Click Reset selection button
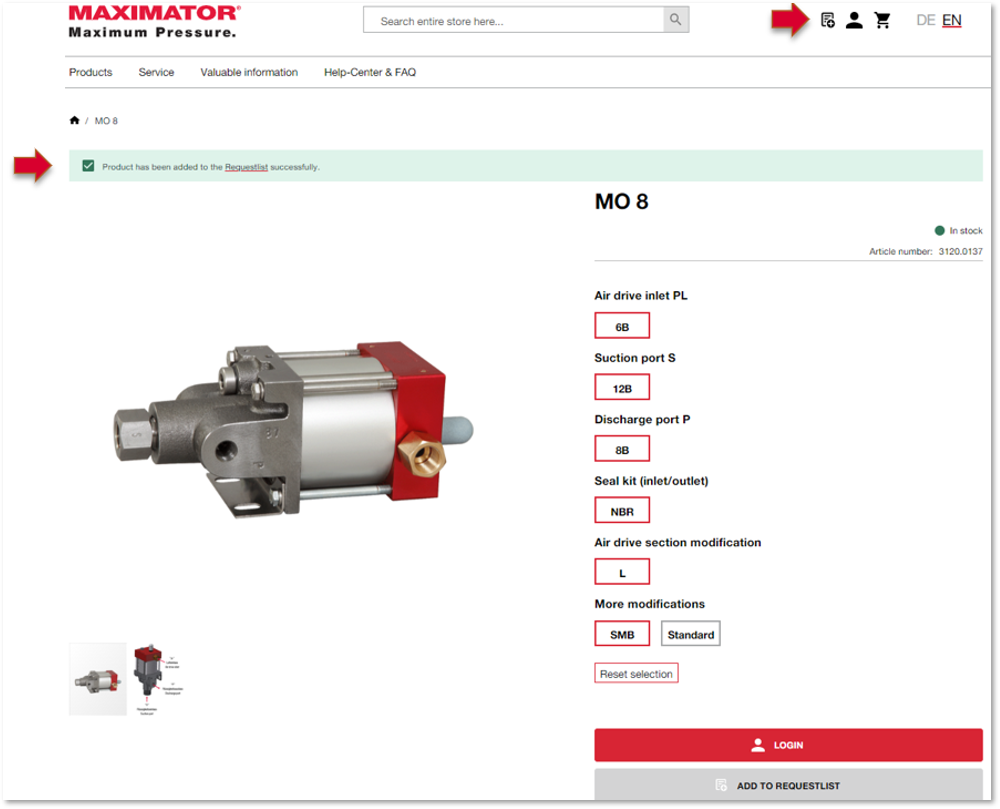Image resolution: width=1000 pixels, height=809 pixels. coord(636,673)
